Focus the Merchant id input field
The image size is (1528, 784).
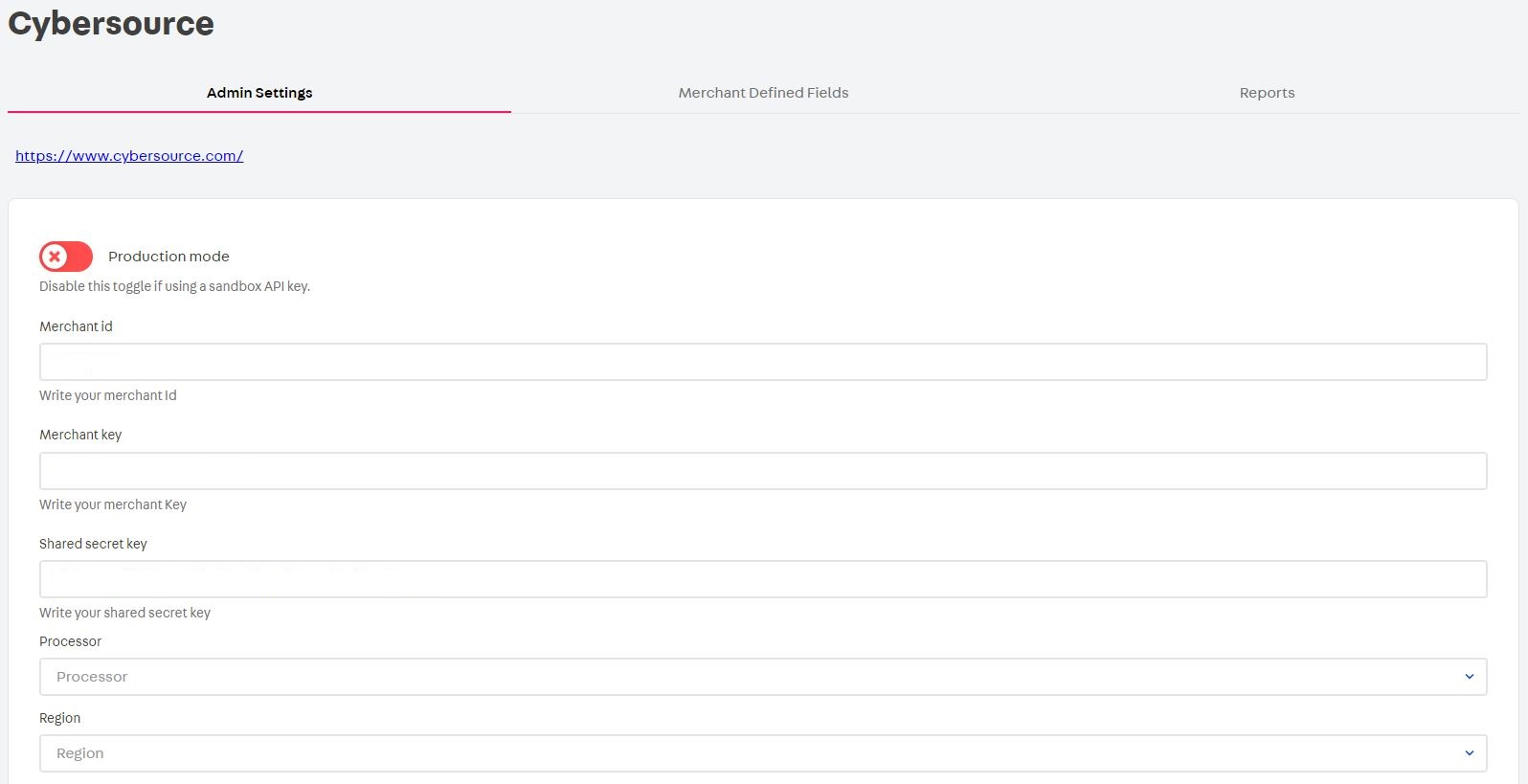point(762,362)
